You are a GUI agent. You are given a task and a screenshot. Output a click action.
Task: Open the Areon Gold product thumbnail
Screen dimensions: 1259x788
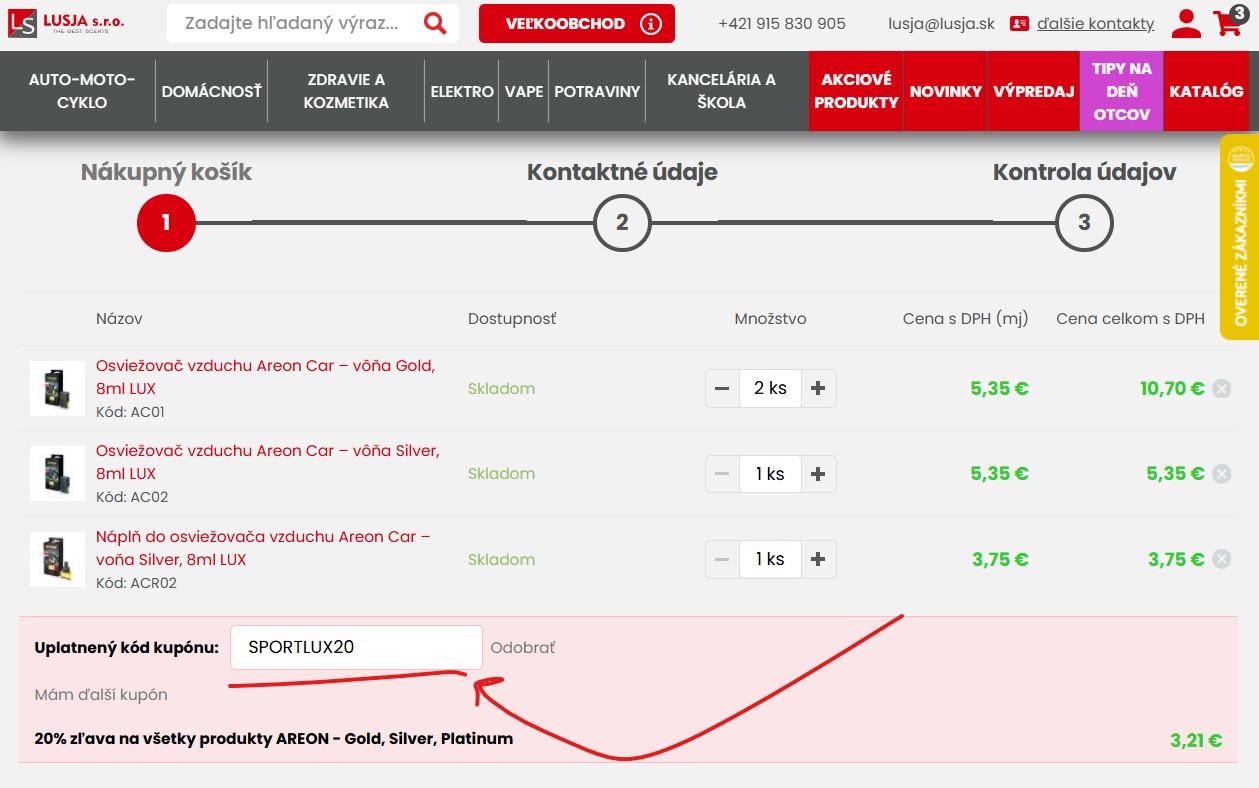[57, 388]
